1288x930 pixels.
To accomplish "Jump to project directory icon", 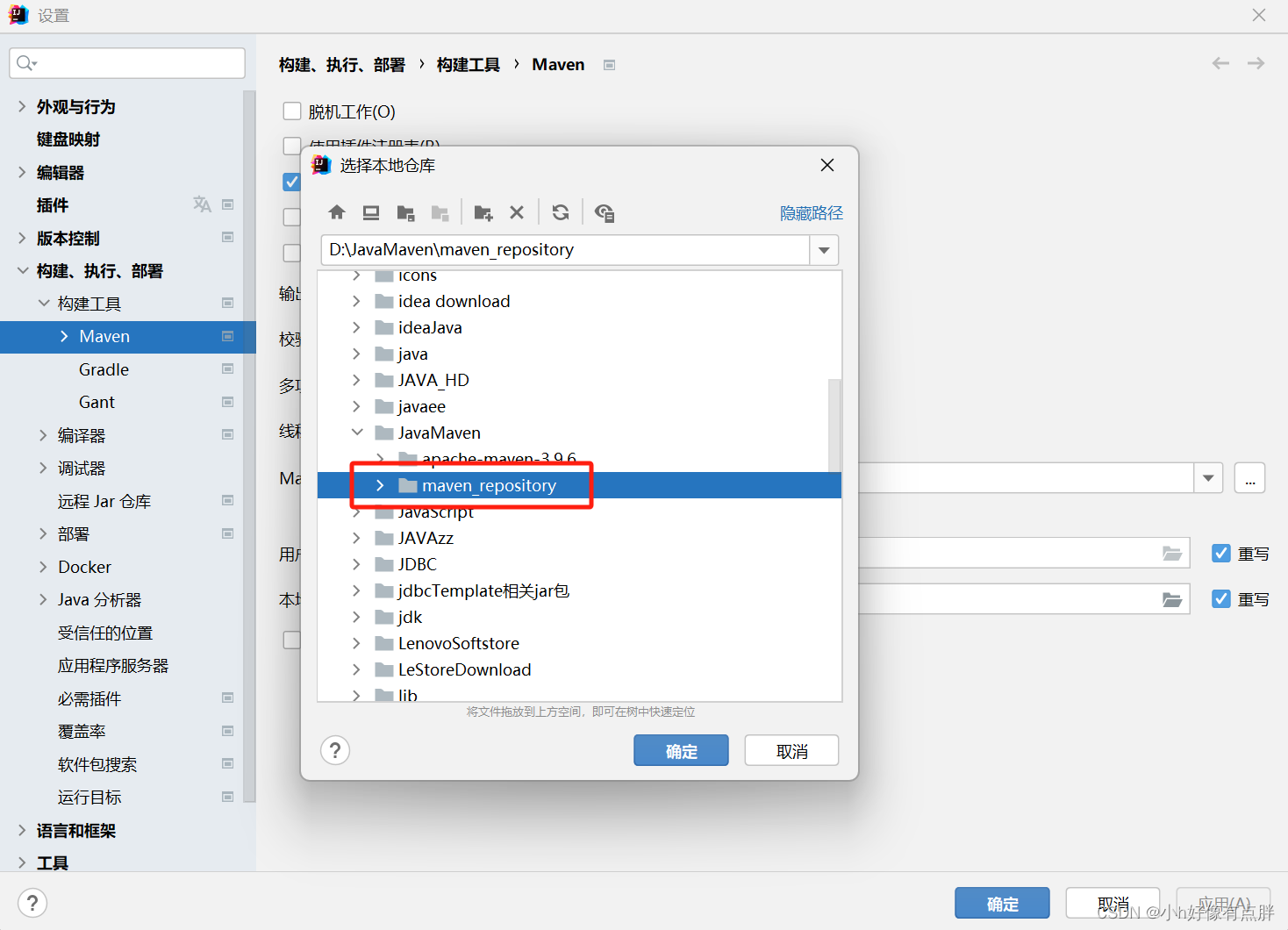I will 405,212.
